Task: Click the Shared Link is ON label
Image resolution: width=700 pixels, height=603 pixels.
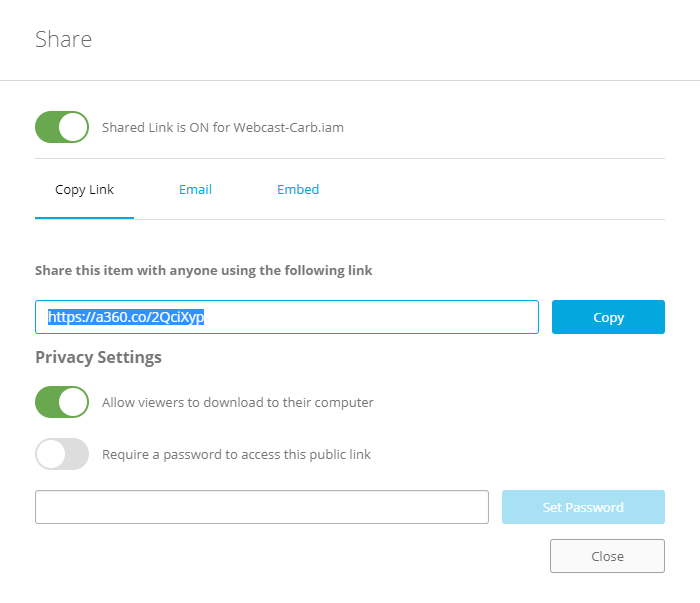Action: [x=223, y=128]
